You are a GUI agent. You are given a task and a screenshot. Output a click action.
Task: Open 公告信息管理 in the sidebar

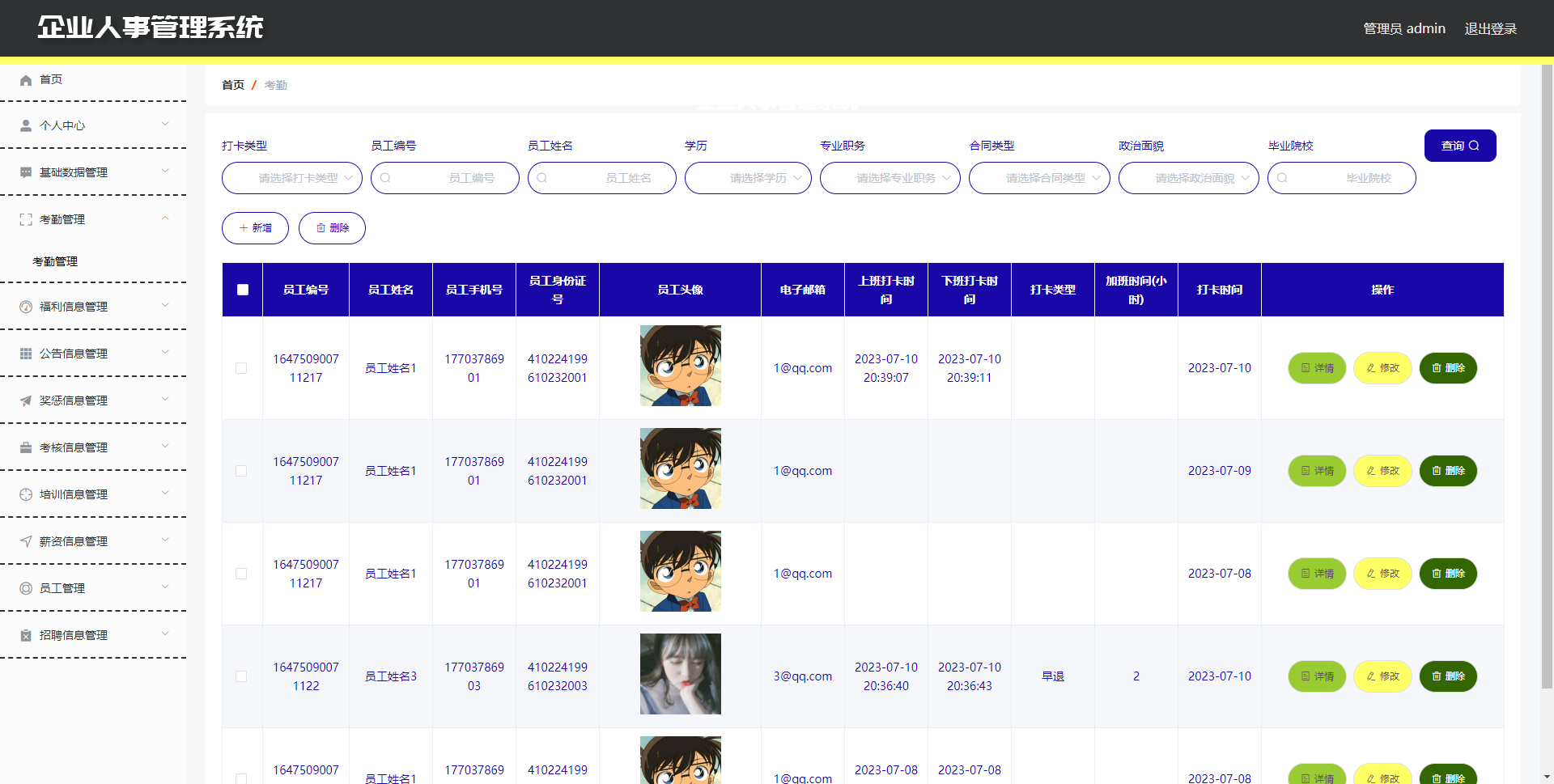[x=93, y=354]
